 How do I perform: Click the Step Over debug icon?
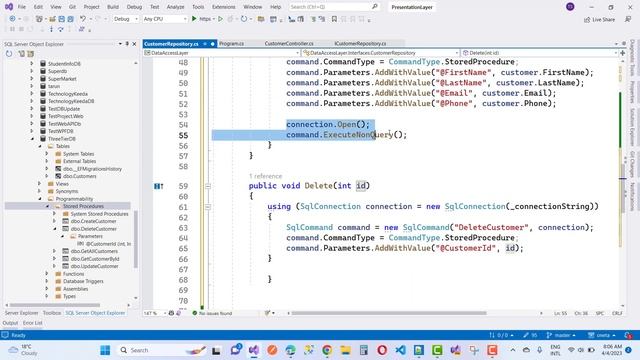pos(60,29)
